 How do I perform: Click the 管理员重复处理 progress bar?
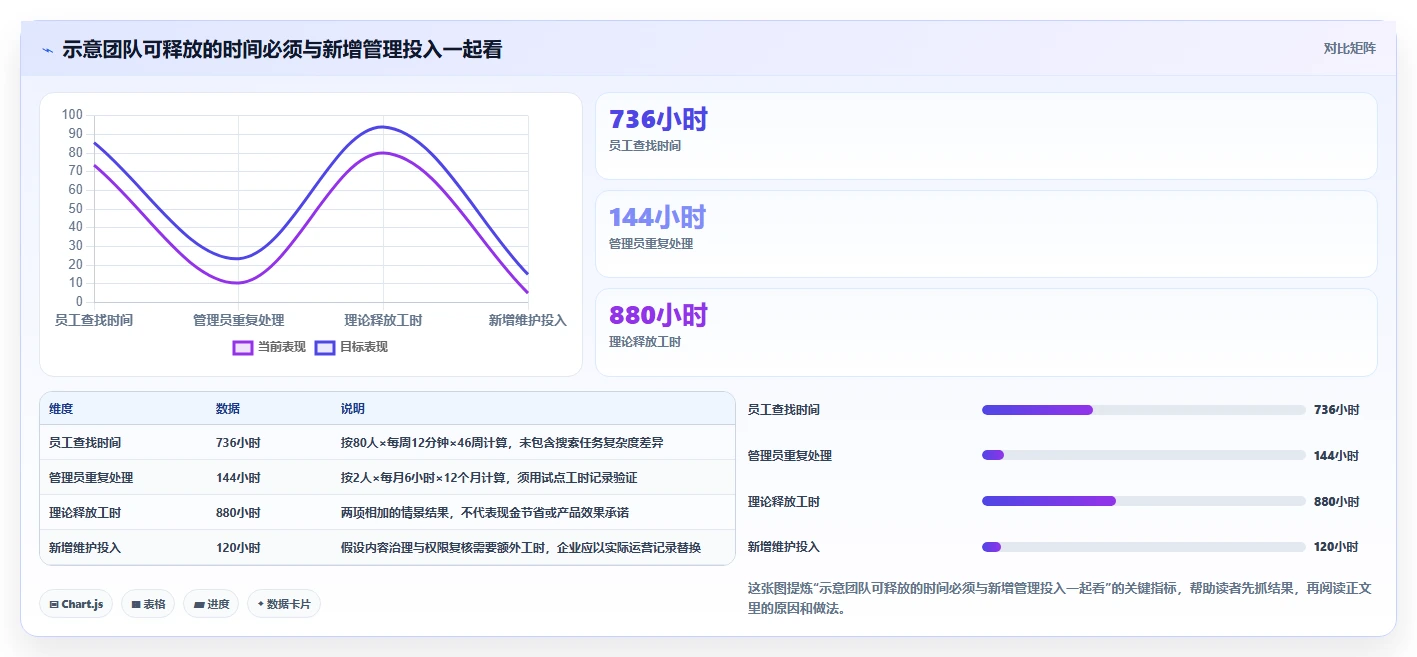pos(1144,455)
